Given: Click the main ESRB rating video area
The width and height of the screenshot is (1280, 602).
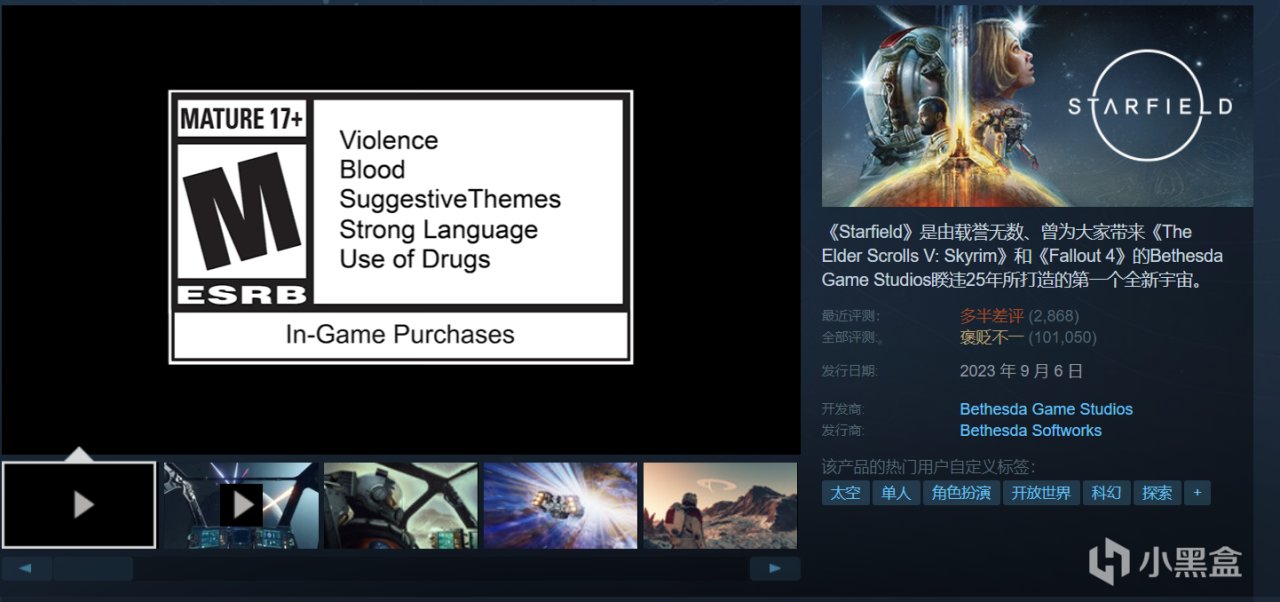Looking at the screenshot, I should 401,230.
